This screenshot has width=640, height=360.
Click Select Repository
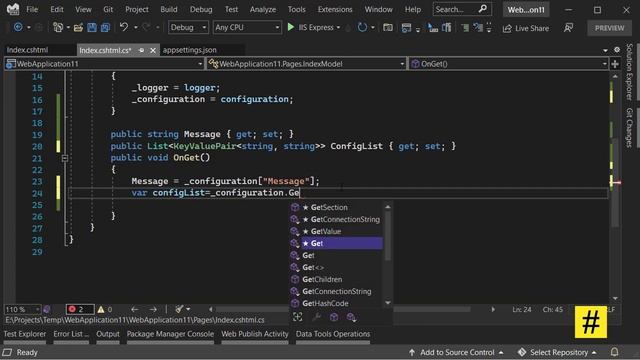(x=558, y=352)
